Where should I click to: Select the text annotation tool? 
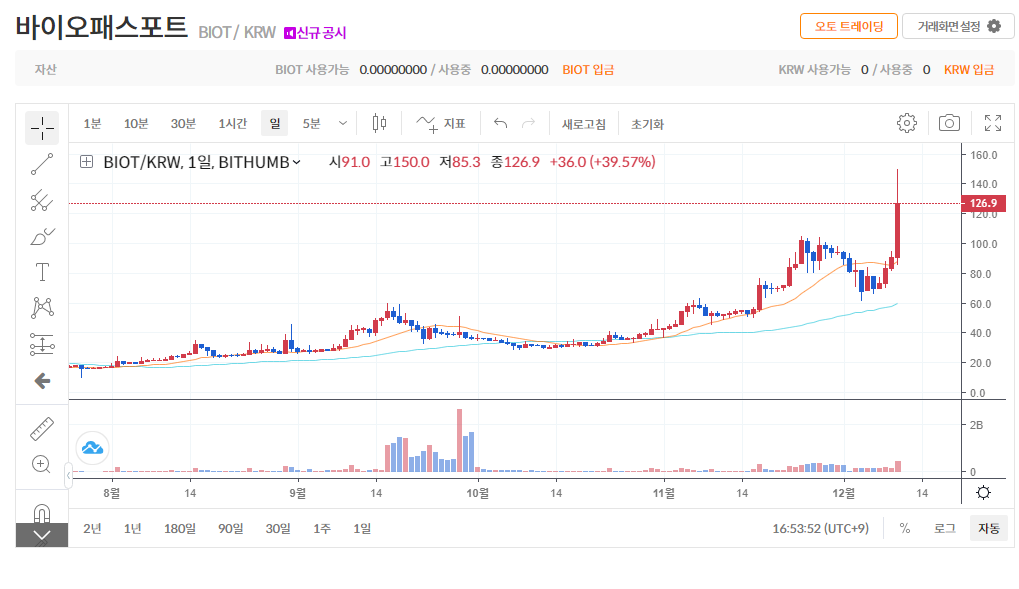[42, 272]
